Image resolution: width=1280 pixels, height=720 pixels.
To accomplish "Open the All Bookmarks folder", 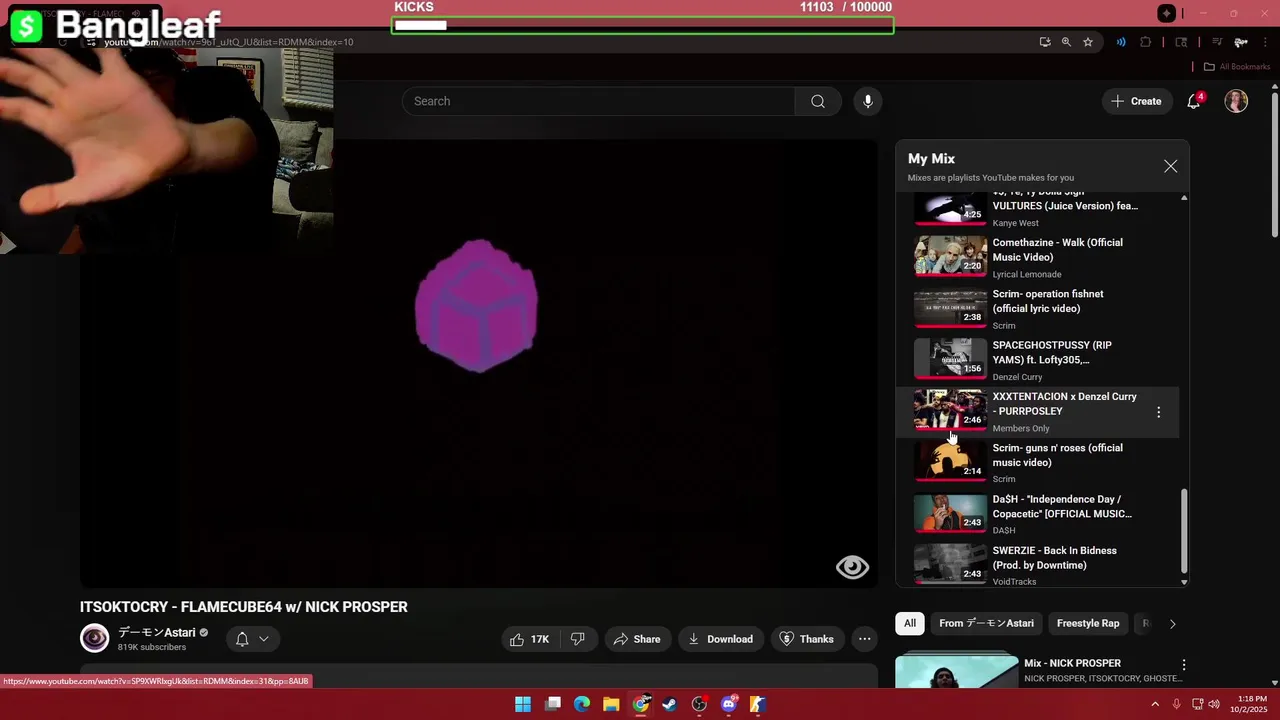I will coord(1236,67).
